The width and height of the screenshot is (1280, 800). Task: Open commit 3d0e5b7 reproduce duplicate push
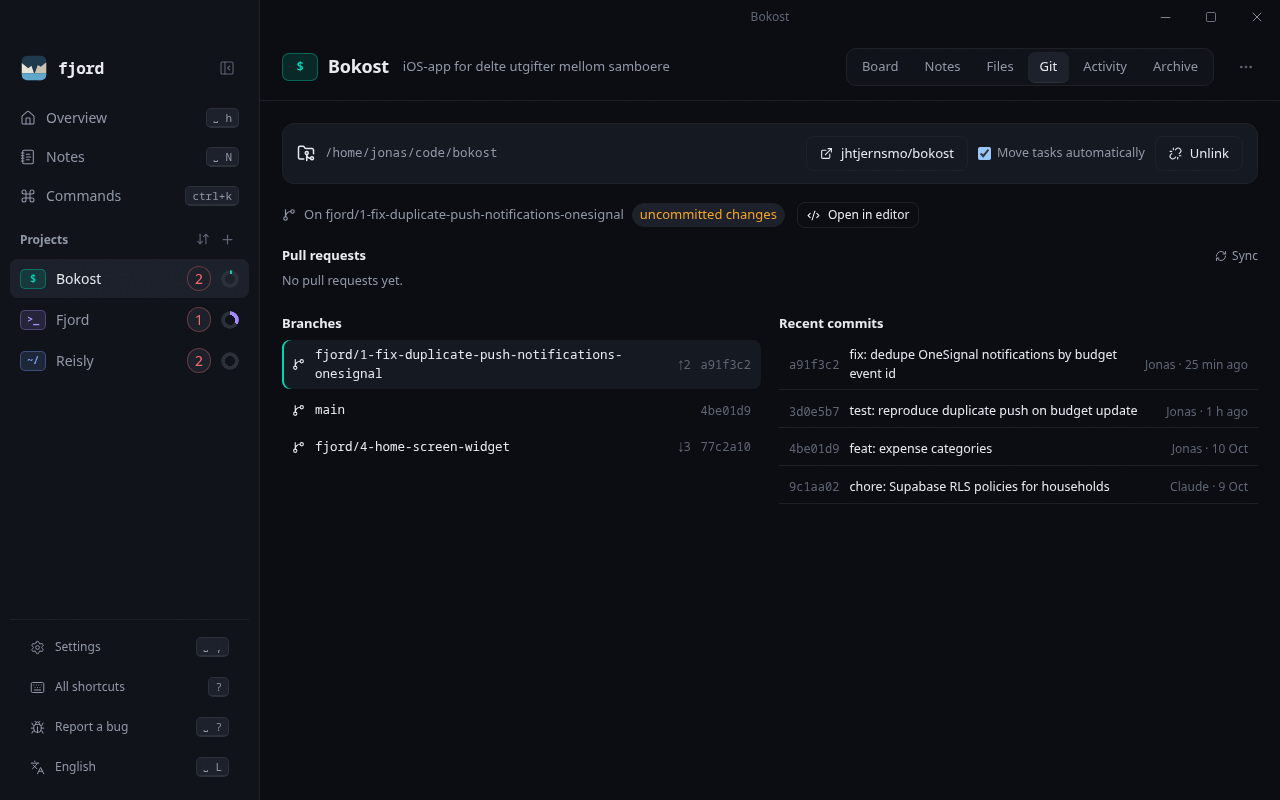[x=1018, y=411]
